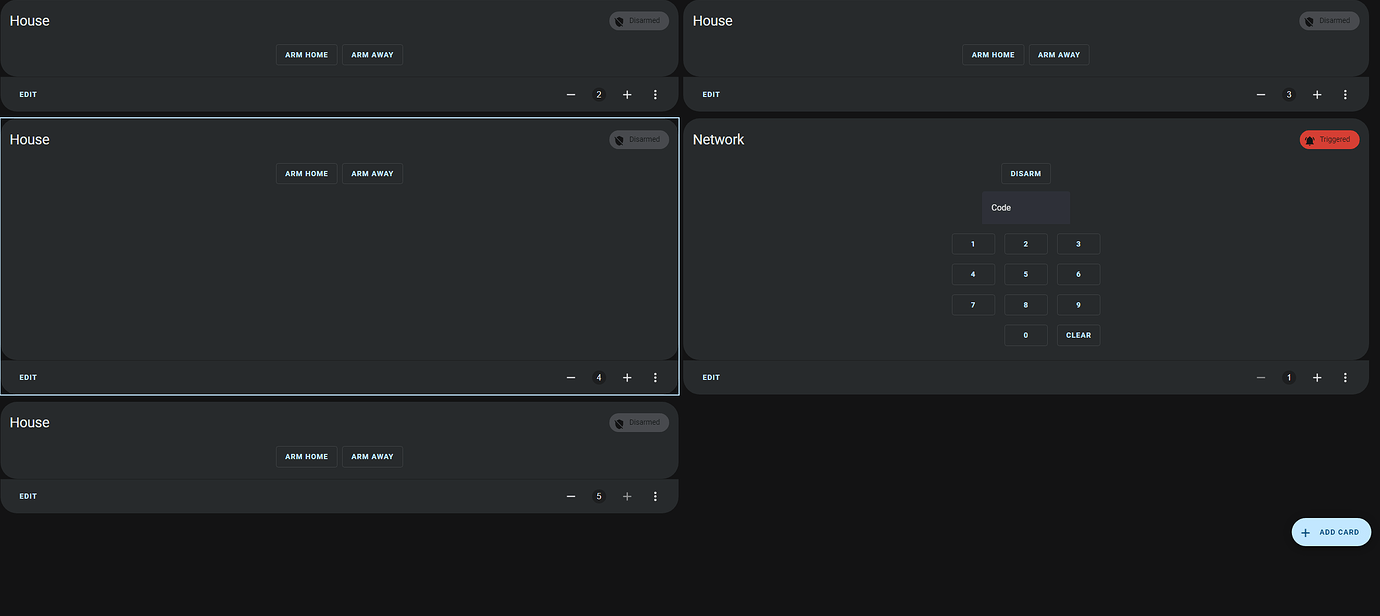1380x616 pixels.
Task: Open the overflow menu on the Network card
Action: click(x=1345, y=377)
